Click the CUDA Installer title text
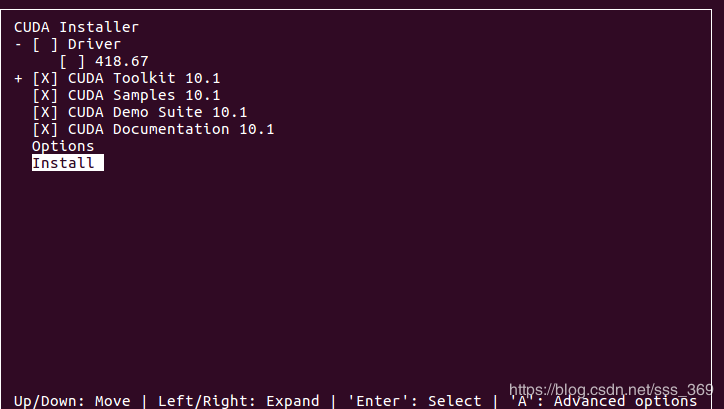 click(x=76, y=27)
